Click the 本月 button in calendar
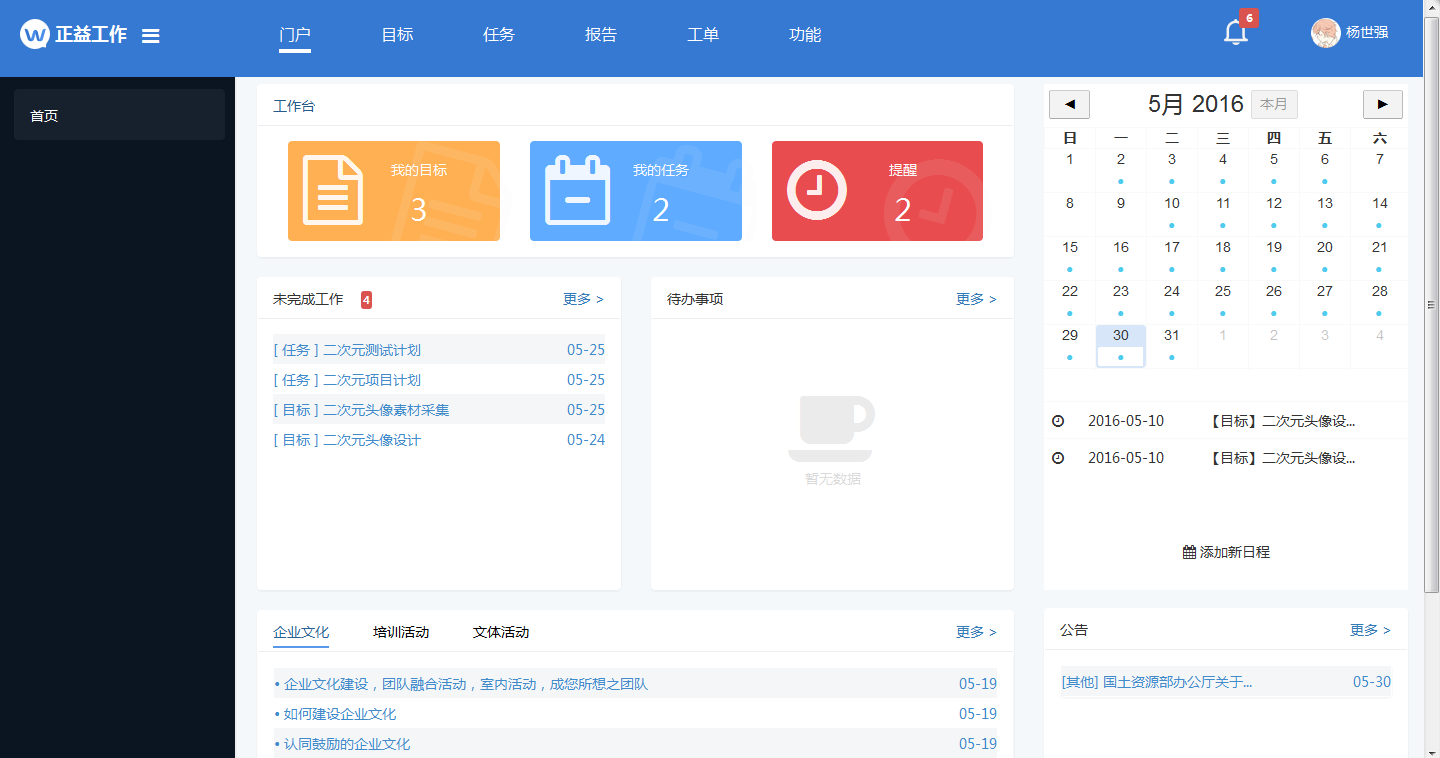1440x758 pixels. click(1274, 104)
